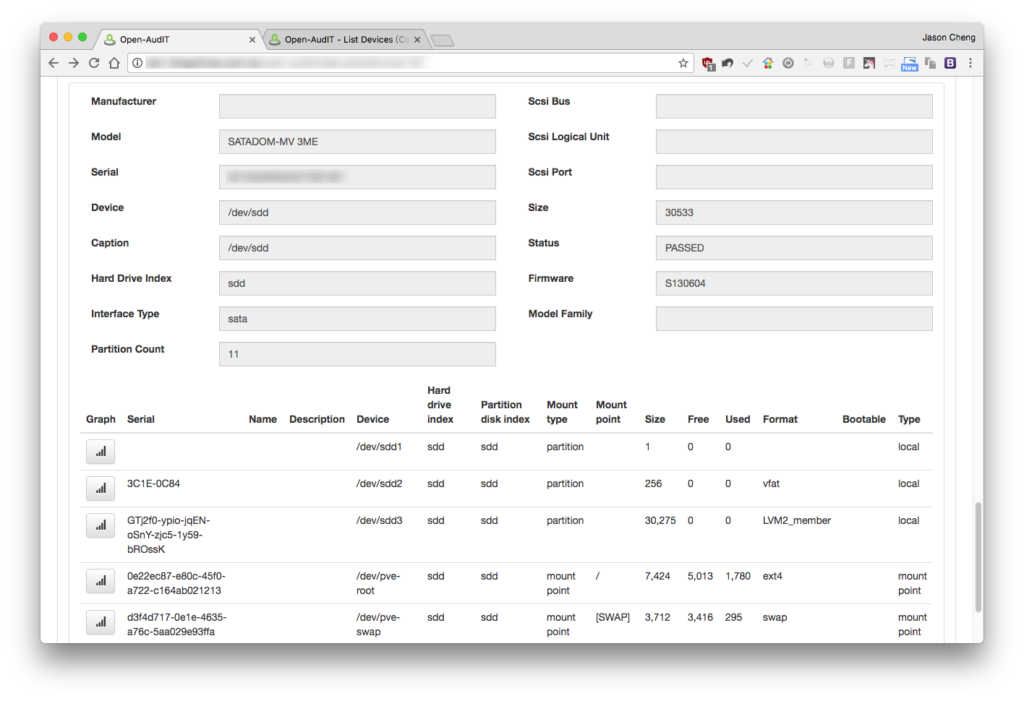Click the uBlock Origin shield extension icon
1024x701 pixels.
[x=708, y=63]
